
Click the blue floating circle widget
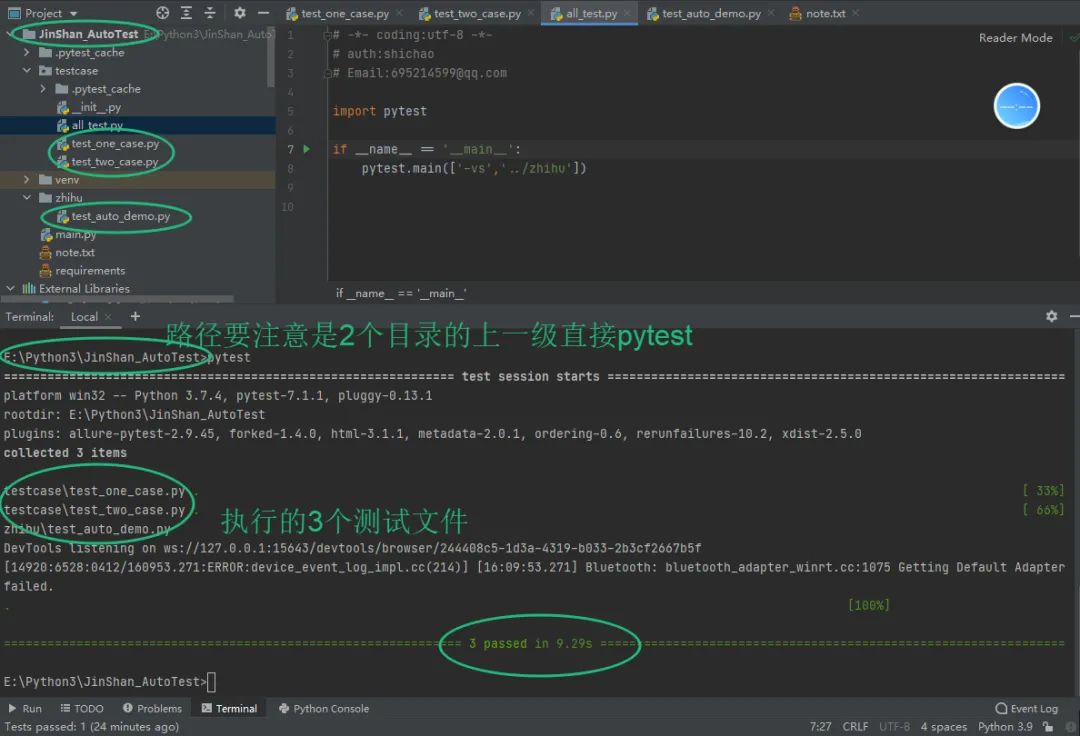1016,106
